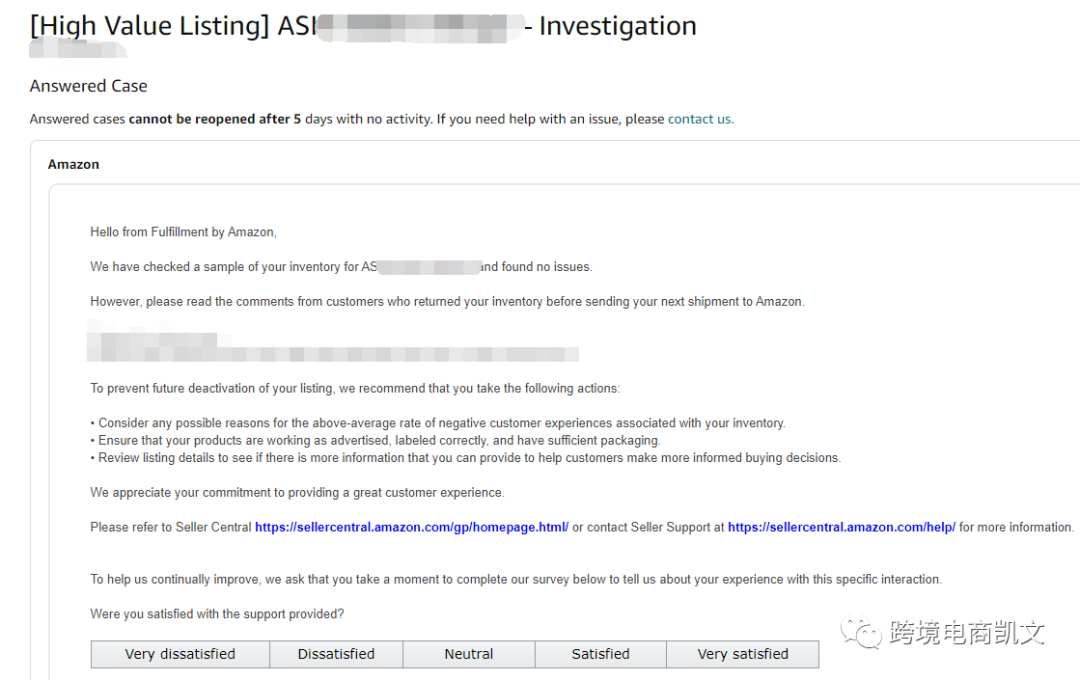Click the "Review listing details" bullet line
This screenshot has width=1080, height=680.
coord(468,458)
